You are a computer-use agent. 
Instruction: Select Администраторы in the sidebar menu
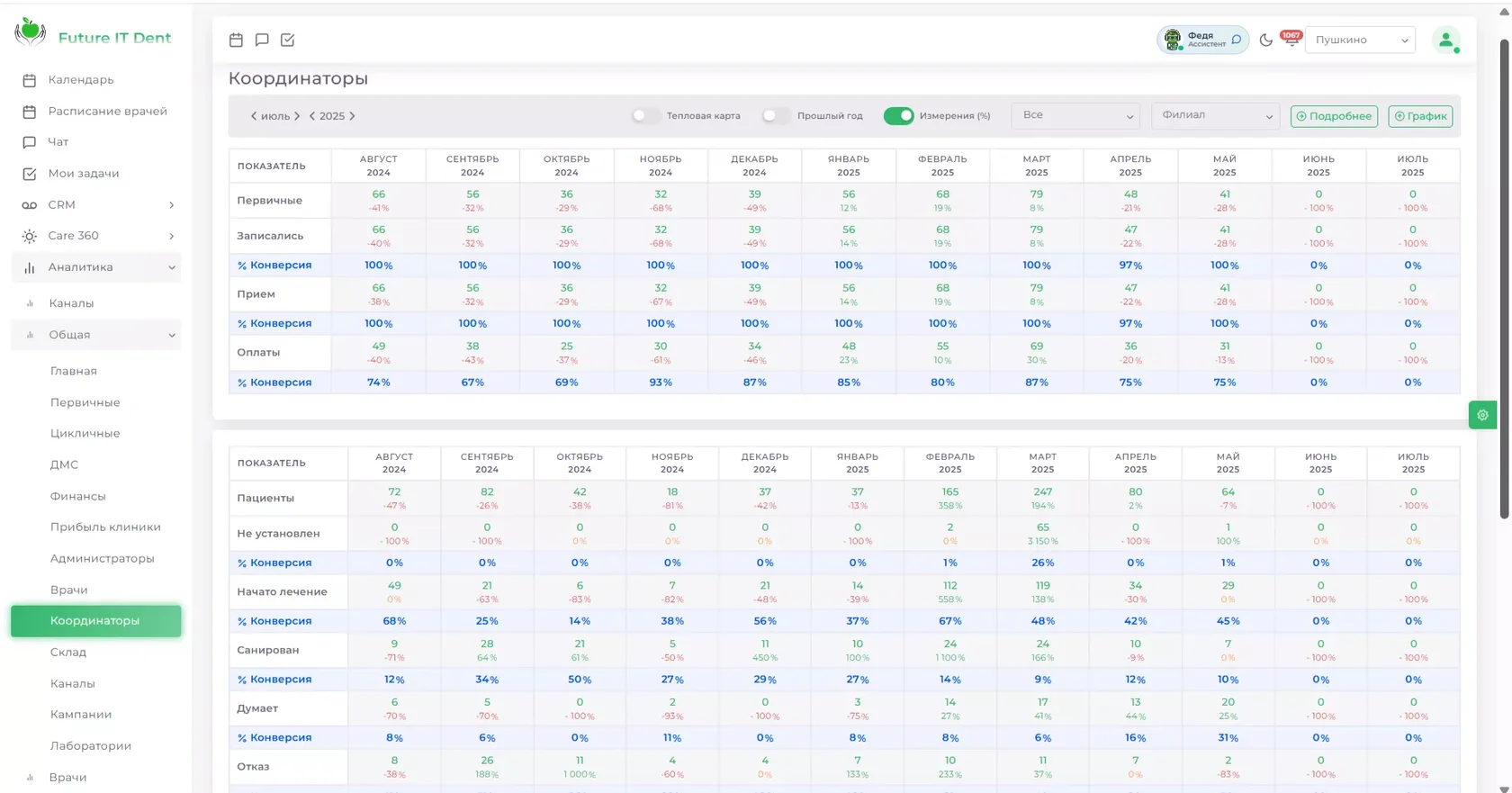point(103,558)
